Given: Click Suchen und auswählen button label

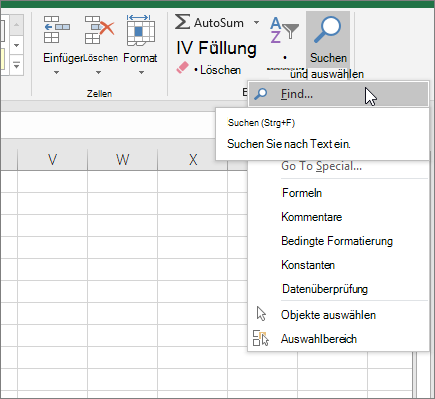Looking at the screenshot, I should (x=327, y=66).
